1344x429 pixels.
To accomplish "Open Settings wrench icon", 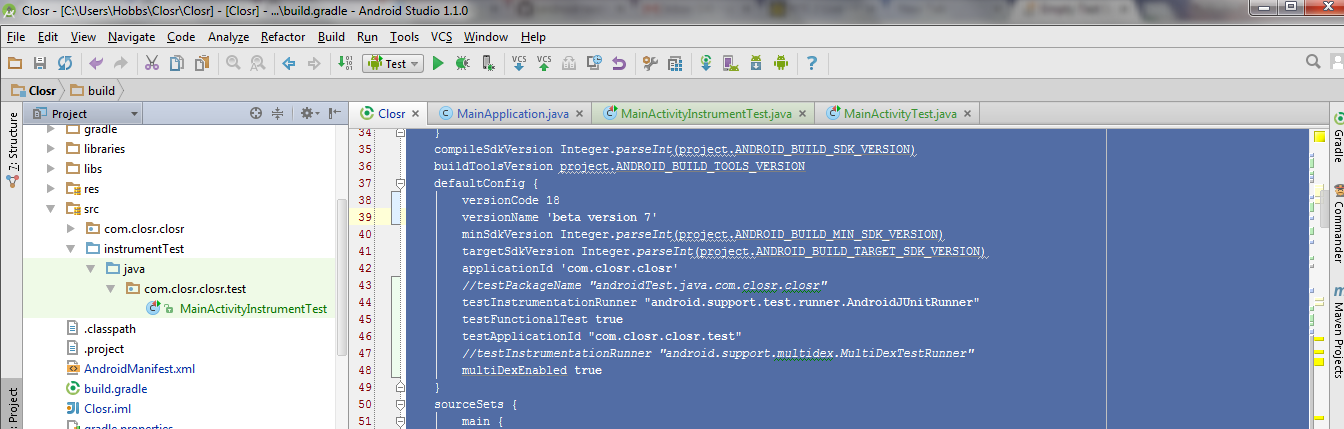I will pos(650,63).
